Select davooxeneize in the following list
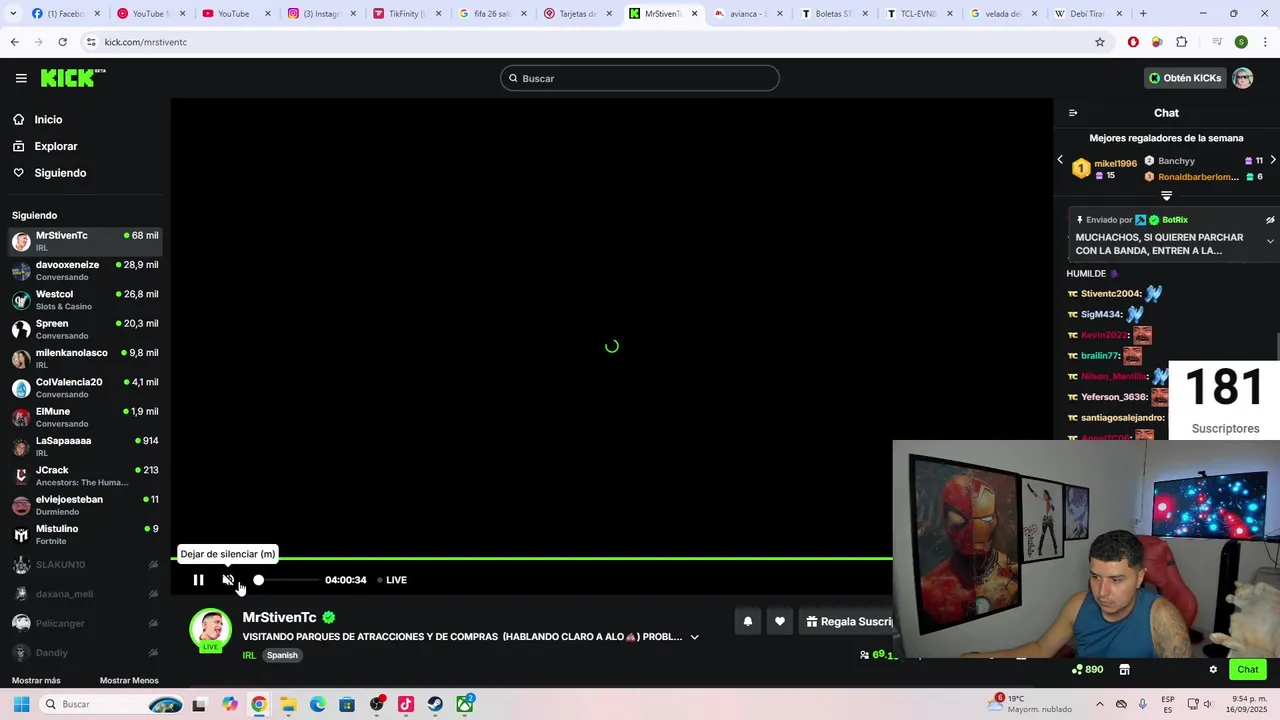 (85, 271)
